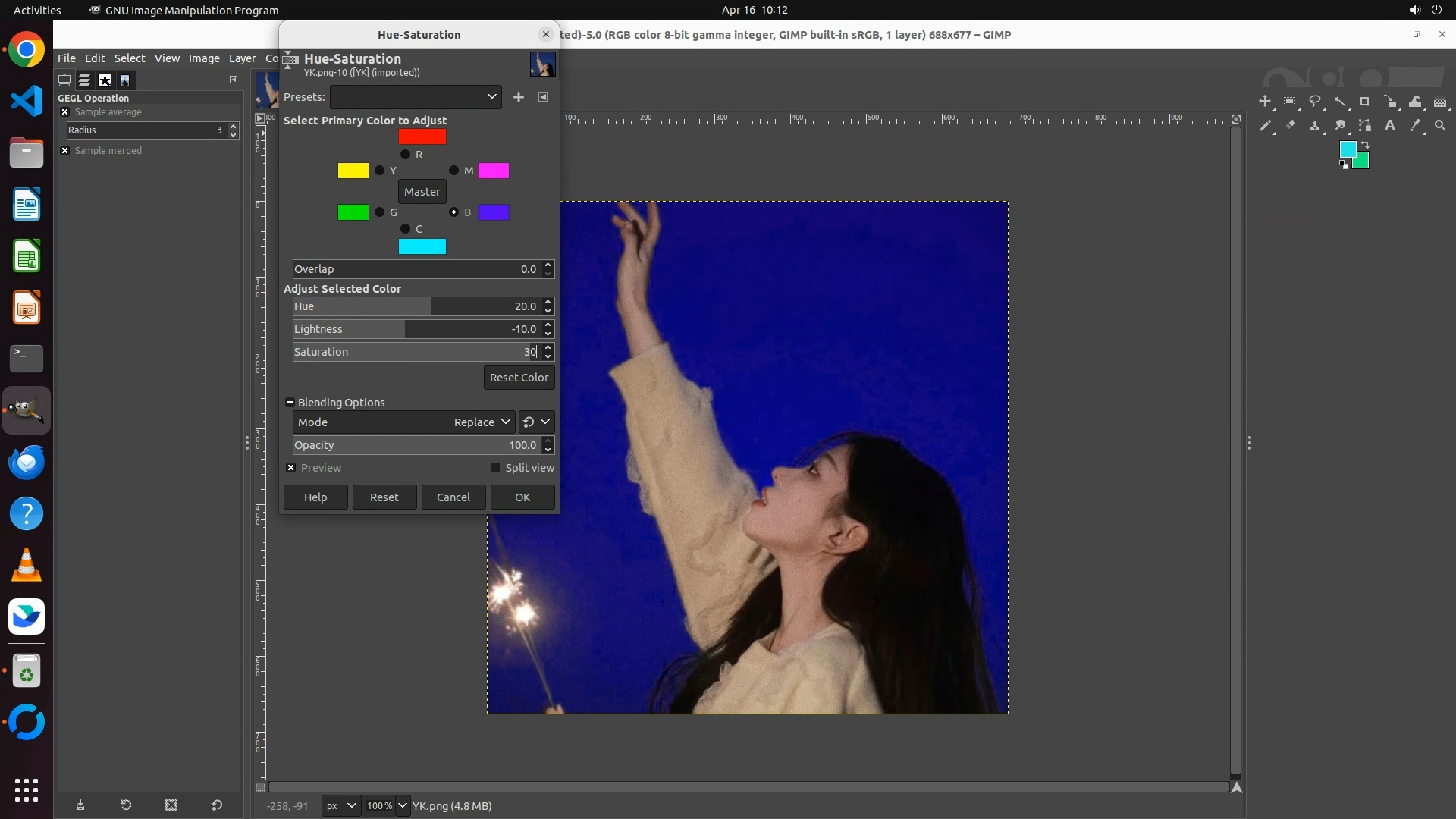Select the Text tool
The width and height of the screenshot is (1456, 819).
pyautogui.click(x=1390, y=126)
